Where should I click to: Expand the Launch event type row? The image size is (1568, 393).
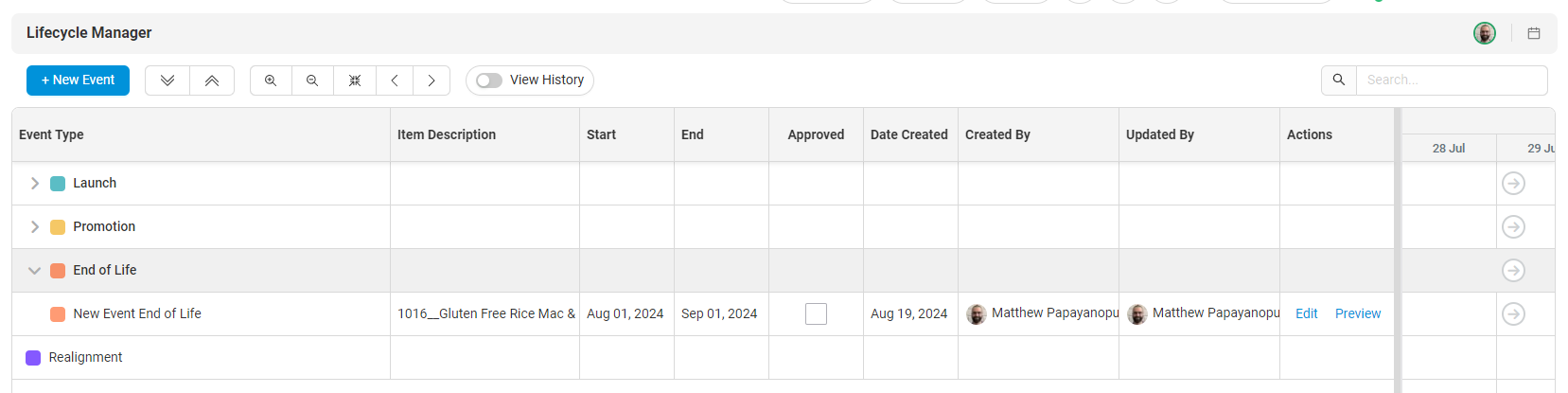(x=35, y=184)
